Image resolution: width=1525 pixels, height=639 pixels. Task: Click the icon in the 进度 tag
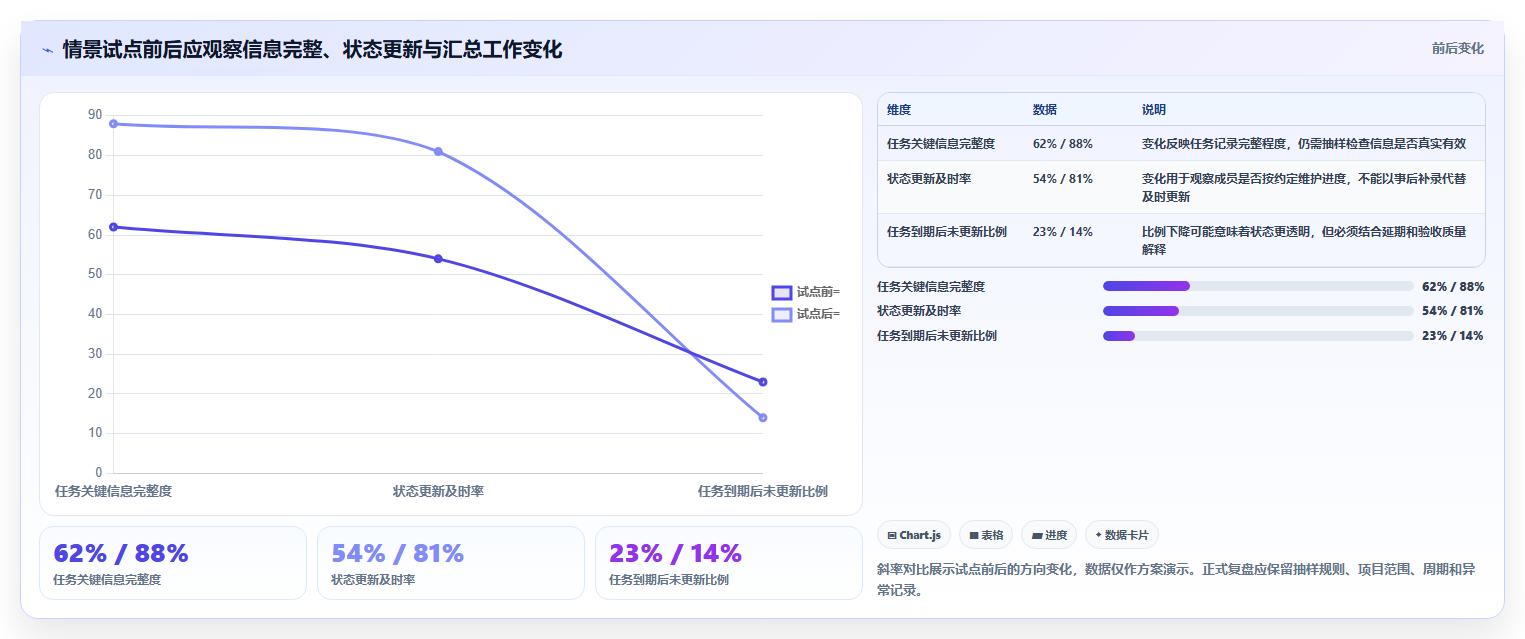1037,536
